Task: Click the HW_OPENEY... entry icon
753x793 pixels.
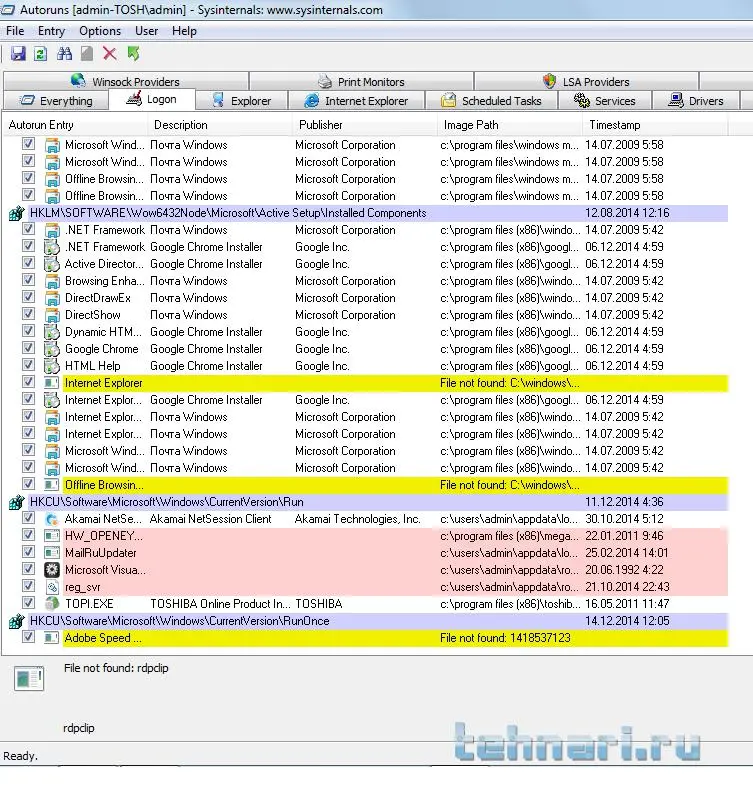Action: point(52,536)
